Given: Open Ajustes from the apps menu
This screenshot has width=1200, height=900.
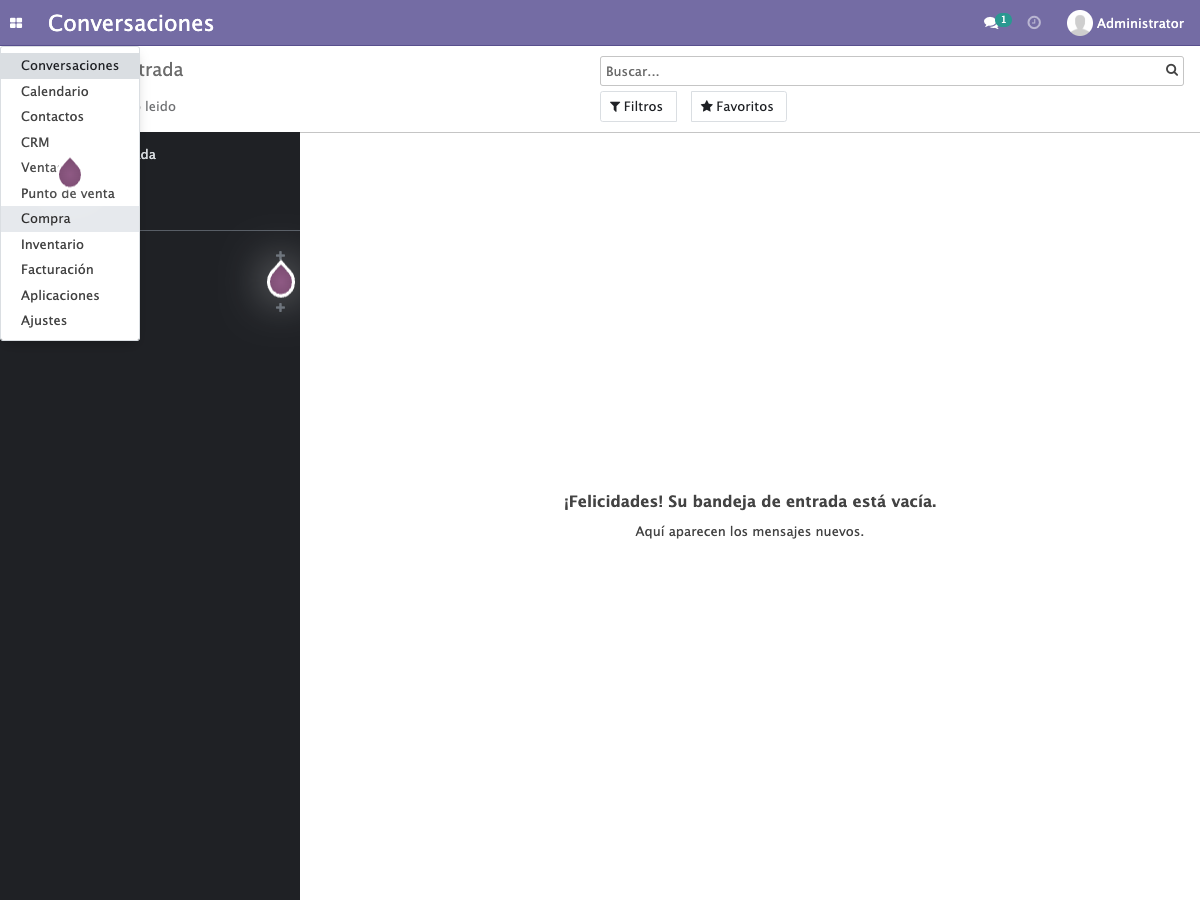Looking at the screenshot, I should [70, 321].
